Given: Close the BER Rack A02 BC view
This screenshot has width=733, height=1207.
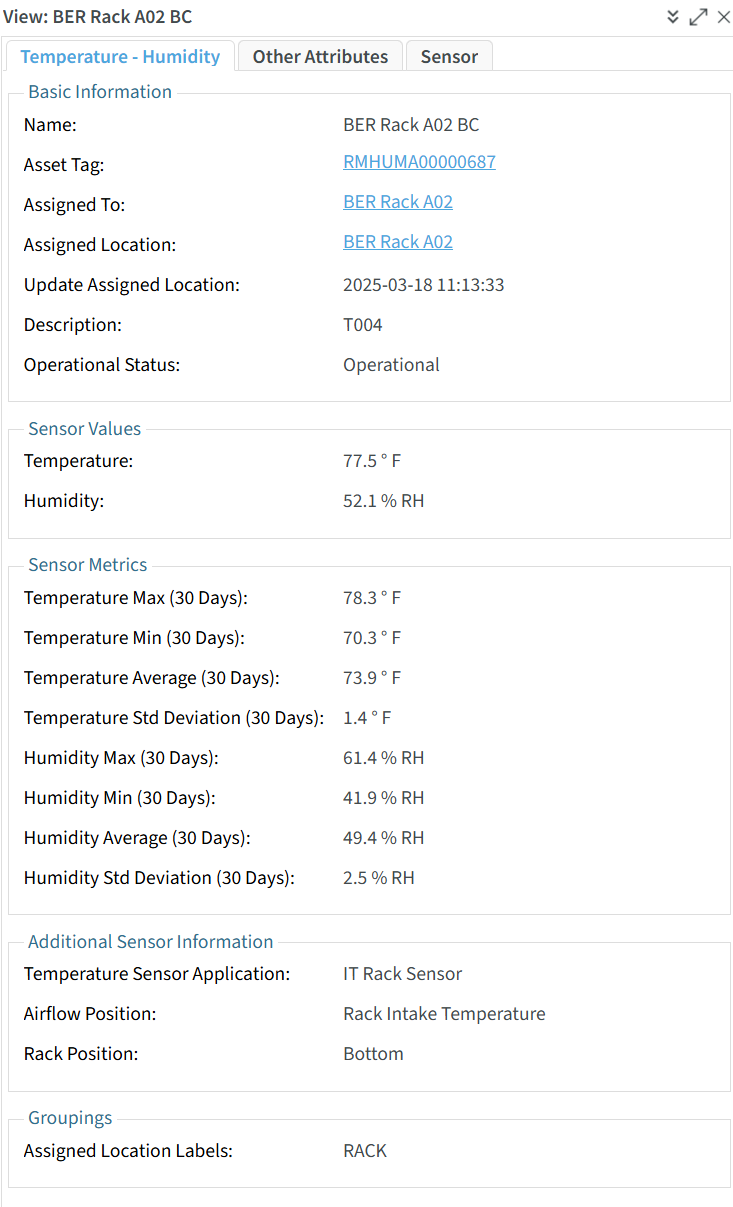Looking at the screenshot, I should coord(723,17).
